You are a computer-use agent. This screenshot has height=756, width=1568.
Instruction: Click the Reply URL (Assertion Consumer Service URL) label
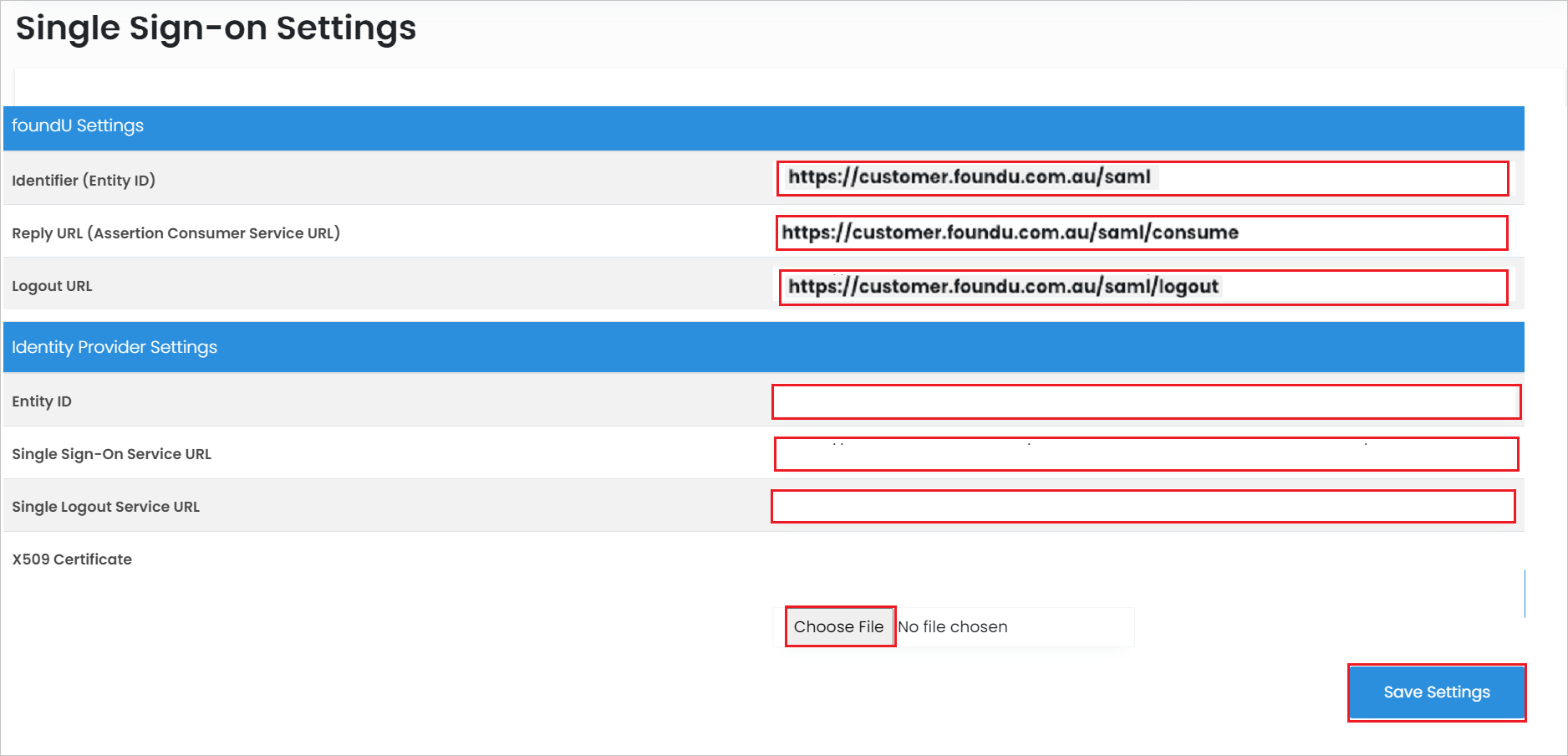click(176, 232)
